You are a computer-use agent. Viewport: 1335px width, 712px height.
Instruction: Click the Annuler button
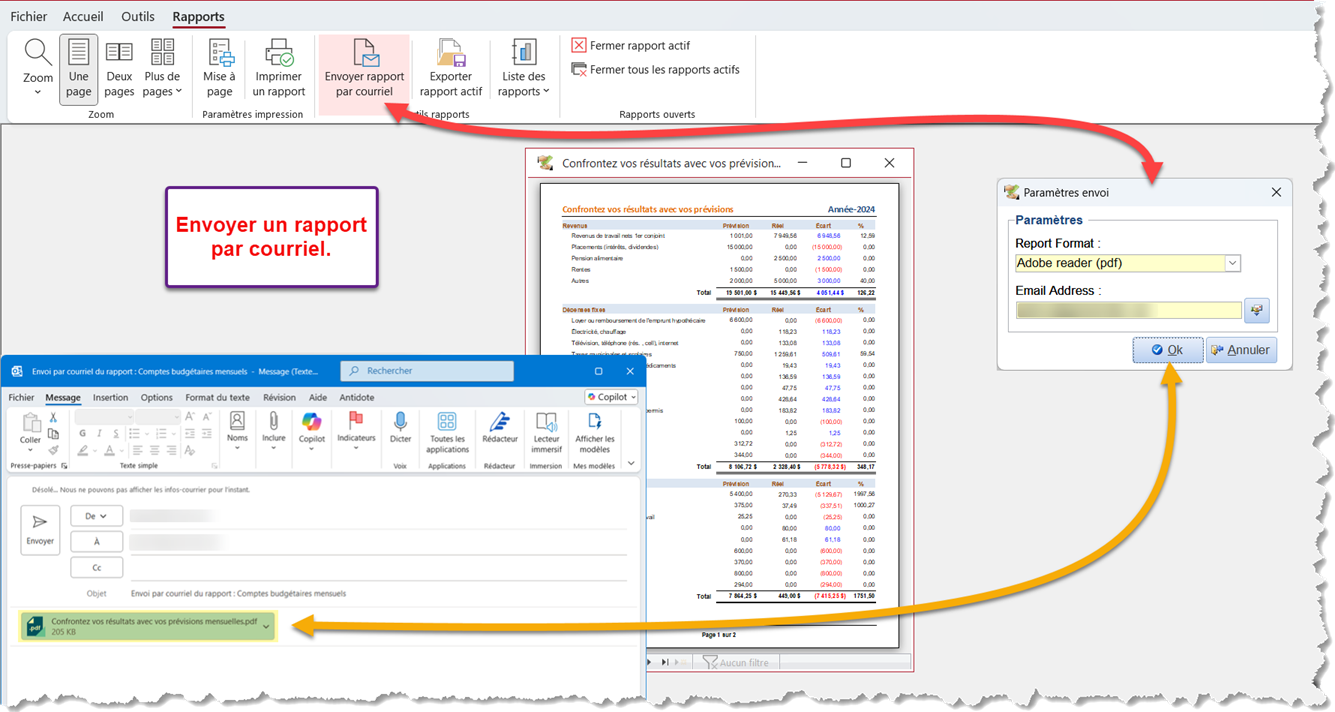pyautogui.click(x=1240, y=350)
